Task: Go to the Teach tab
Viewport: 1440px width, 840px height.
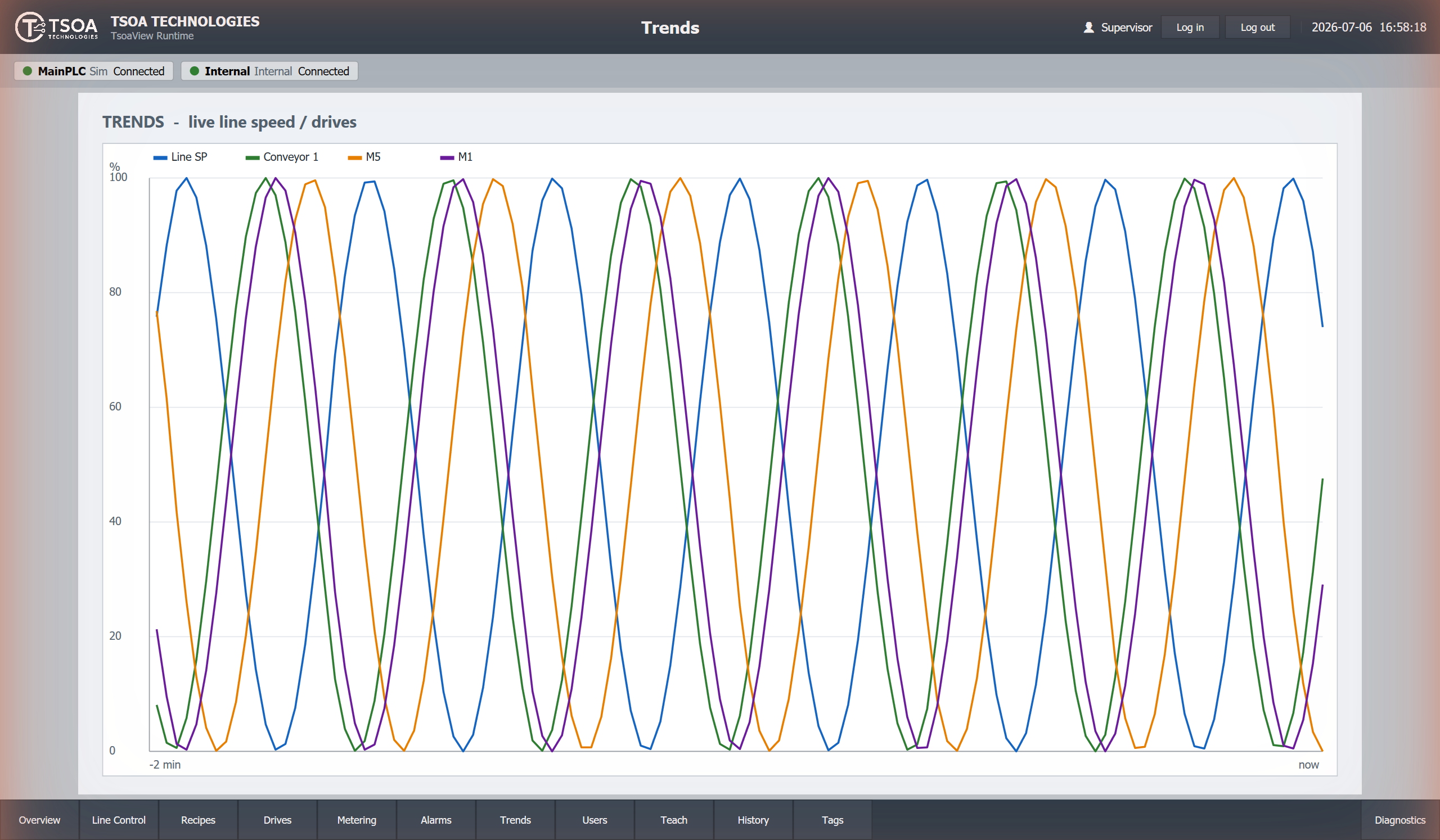Action: click(x=674, y=820)
